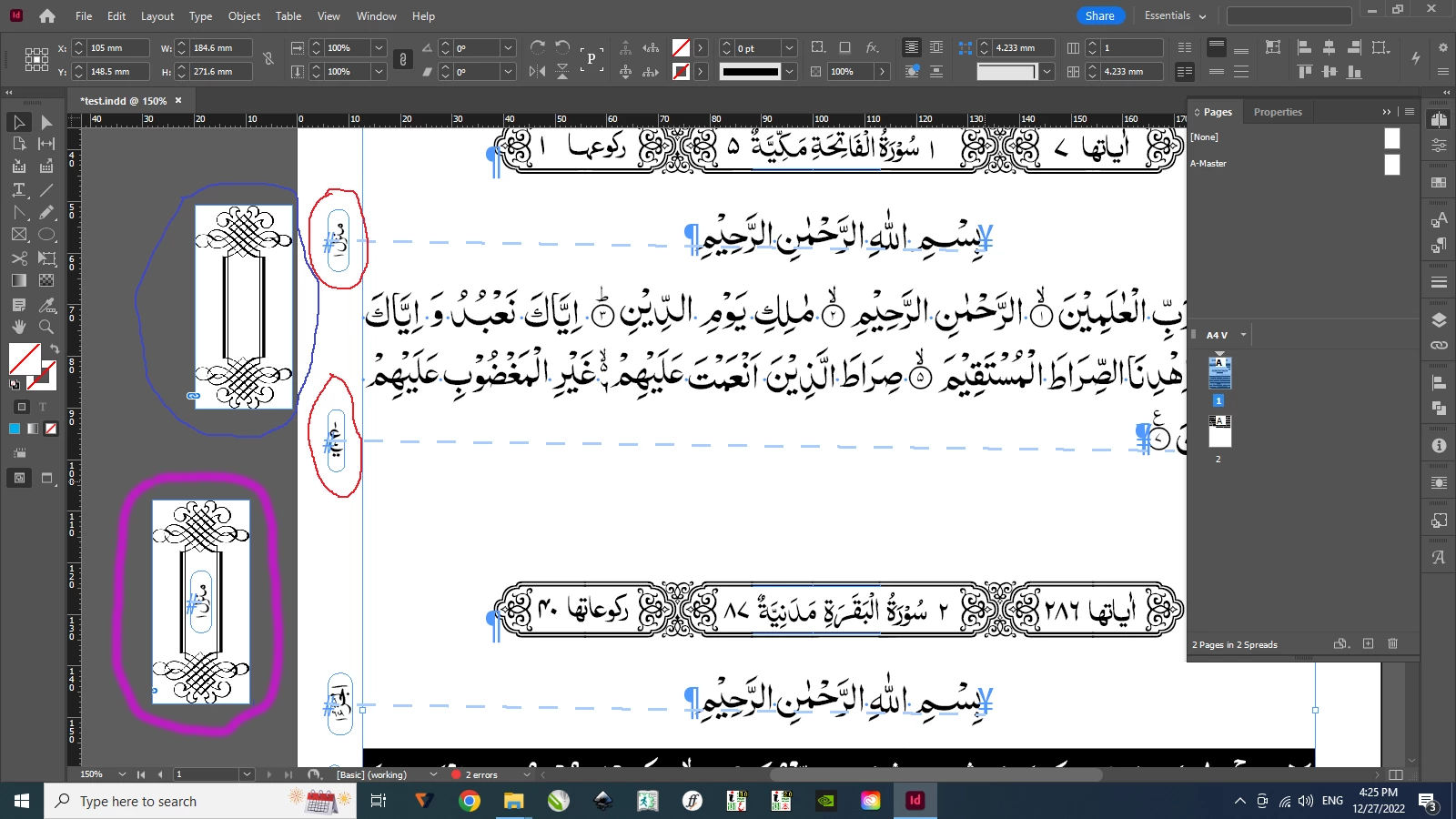Click the 2 errors preflight indicator

(476, 774)
